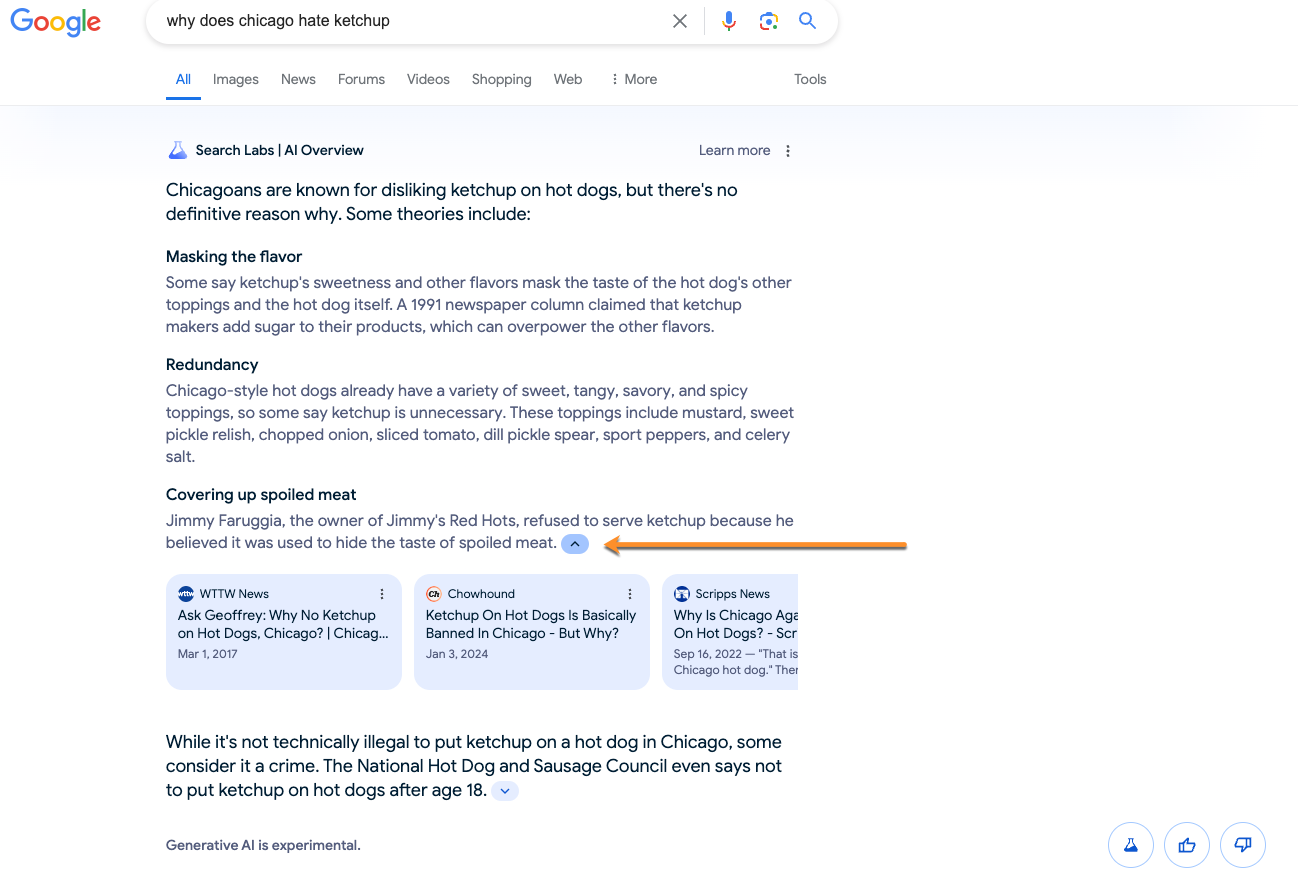This screenshot has width=1298, height=879.
Task: Open Ask Geoffrey Why No Ketchup article
Action: [284, 624]
